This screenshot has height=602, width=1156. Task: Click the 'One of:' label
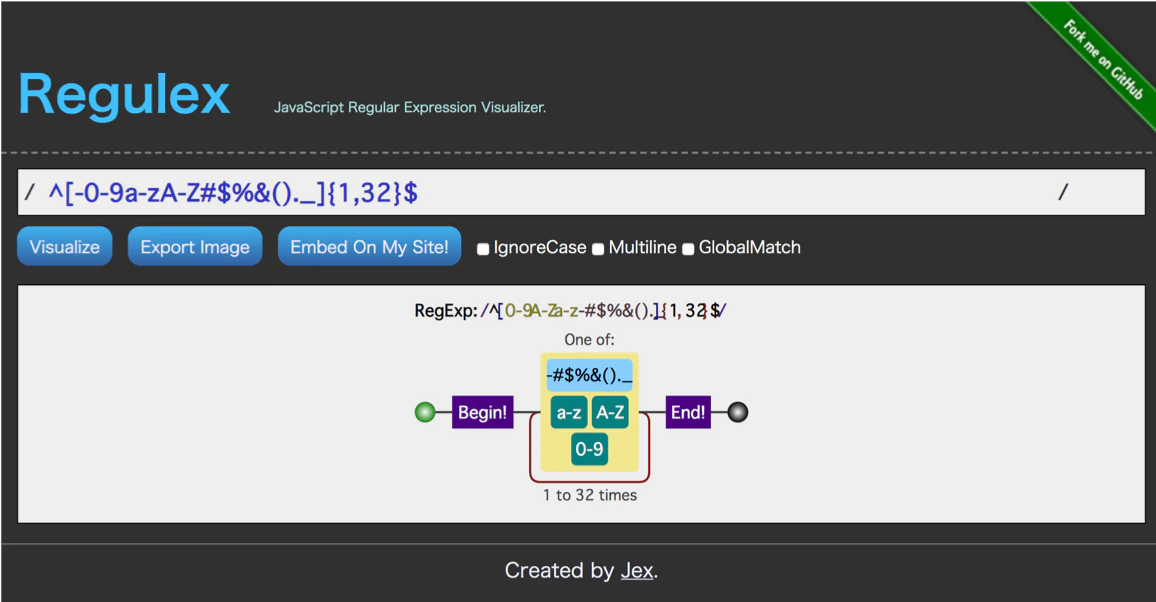pos(589,340)
